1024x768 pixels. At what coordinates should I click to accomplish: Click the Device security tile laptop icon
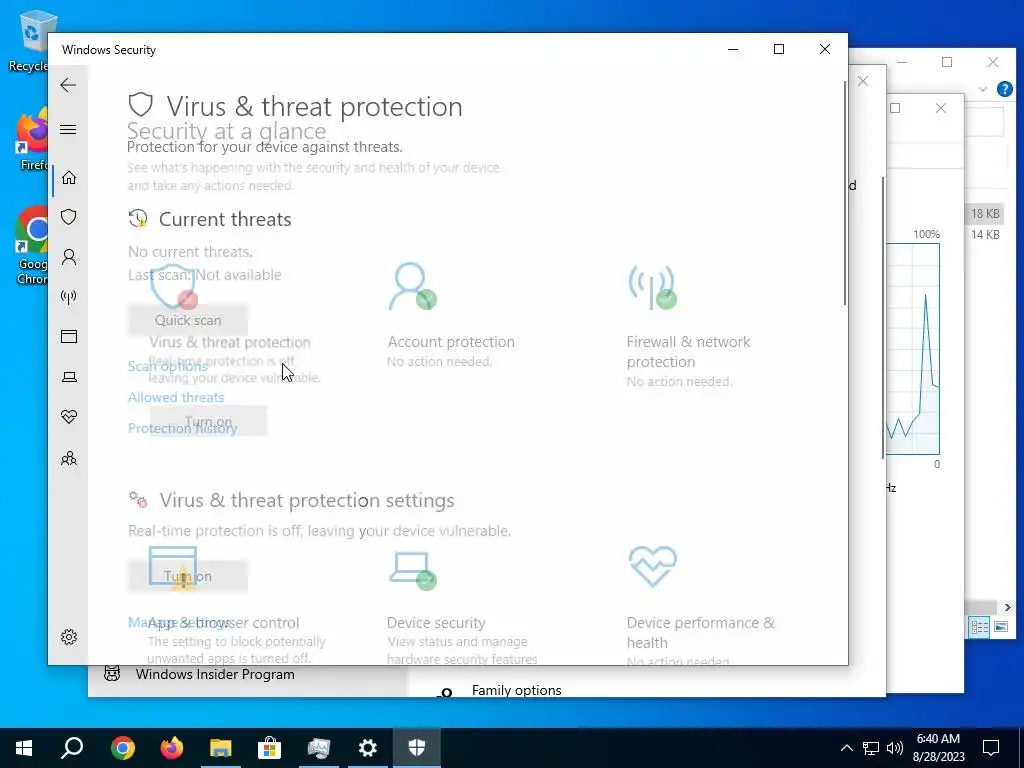[412, 570]
